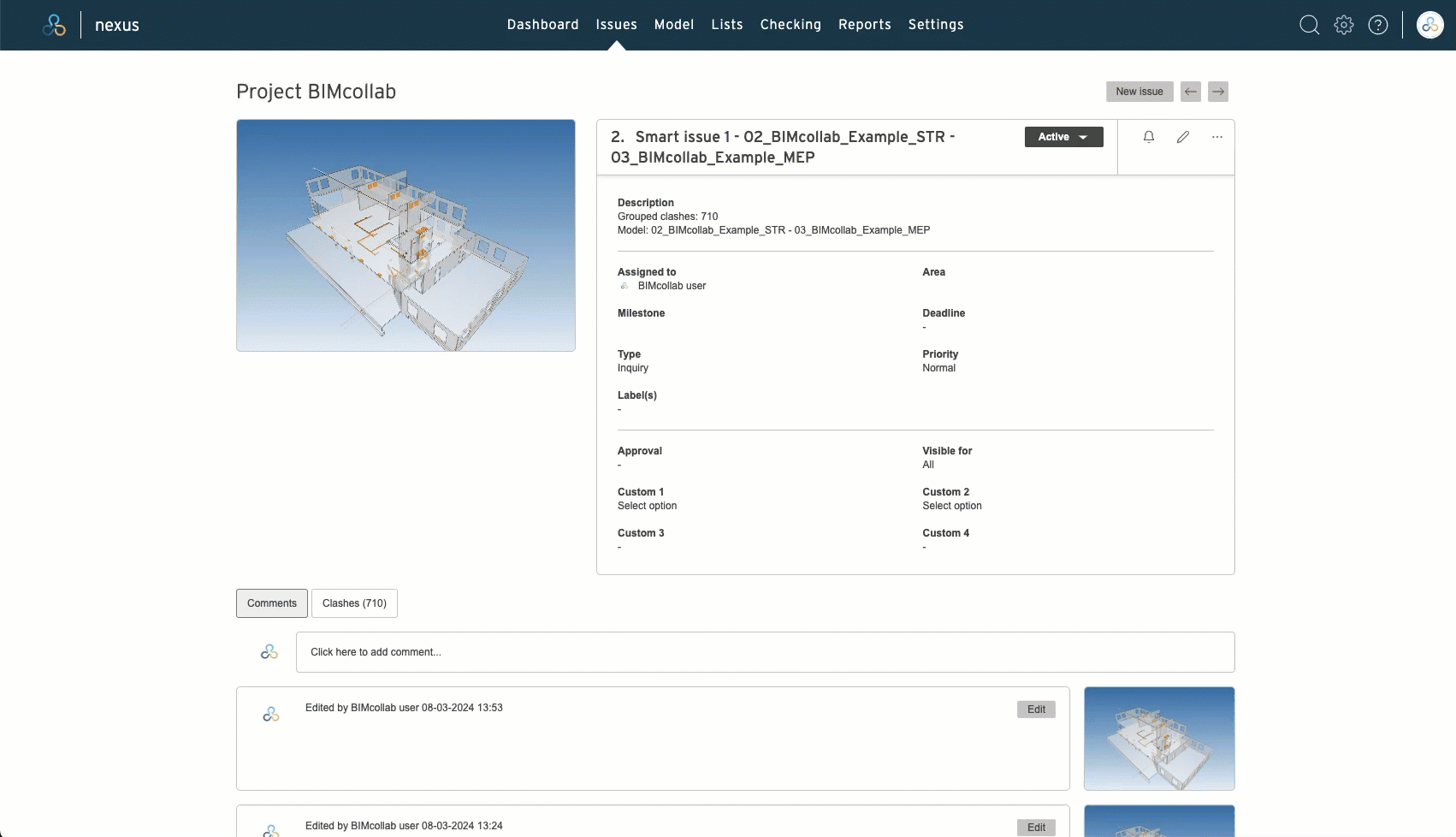
Task: Click the 'Grouped clashes: 710' text
Action: pos(667,217)
